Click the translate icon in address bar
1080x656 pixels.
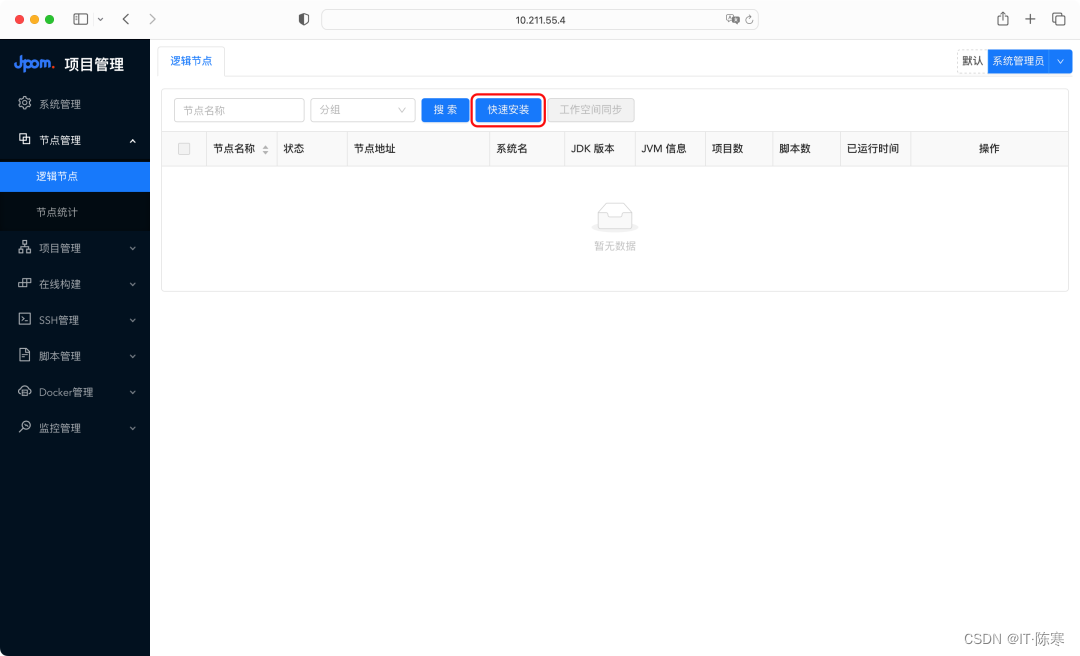tap(732, 19)
